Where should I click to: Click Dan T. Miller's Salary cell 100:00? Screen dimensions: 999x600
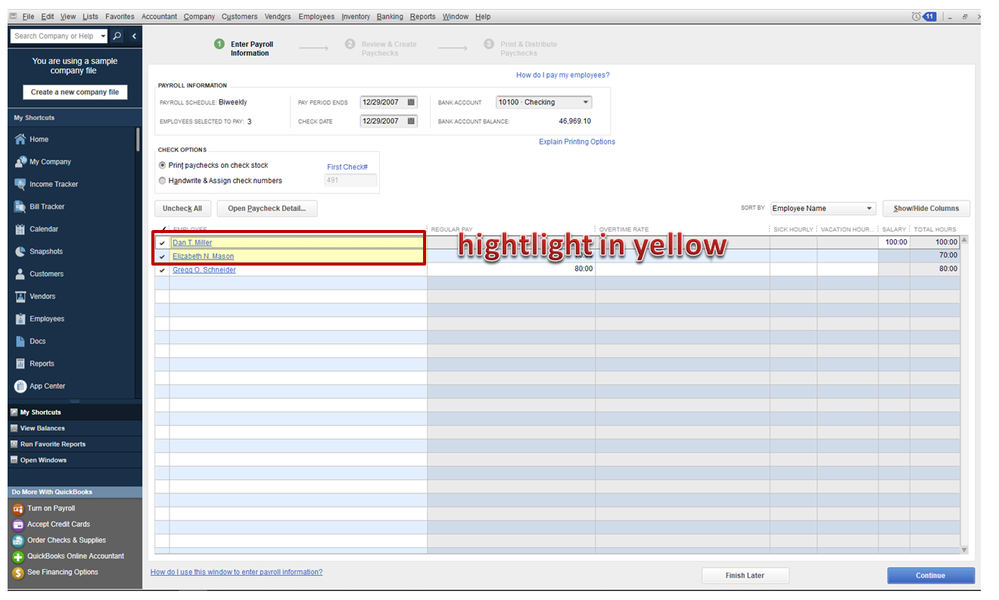click(895, 242)
